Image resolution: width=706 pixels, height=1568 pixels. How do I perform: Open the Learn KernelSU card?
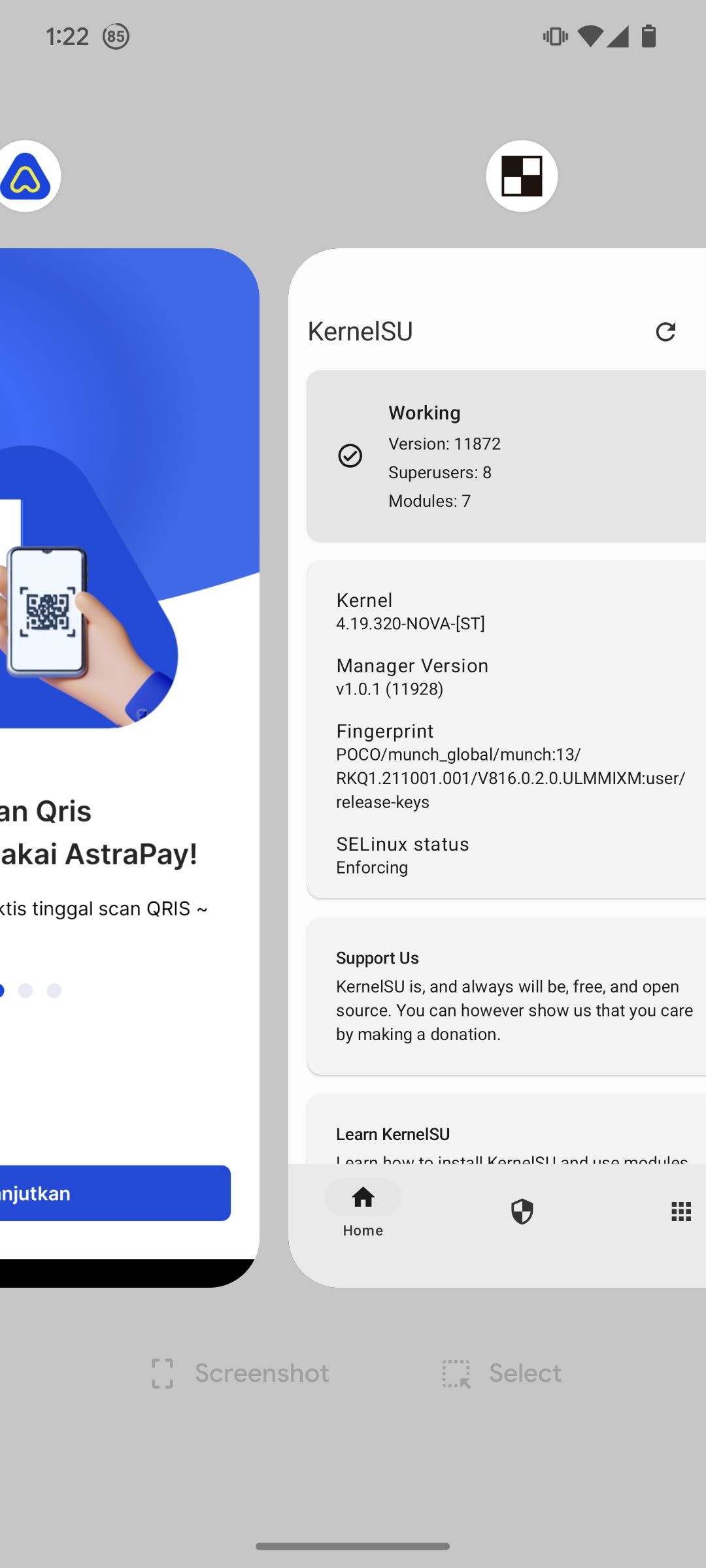click(507, 1129)
